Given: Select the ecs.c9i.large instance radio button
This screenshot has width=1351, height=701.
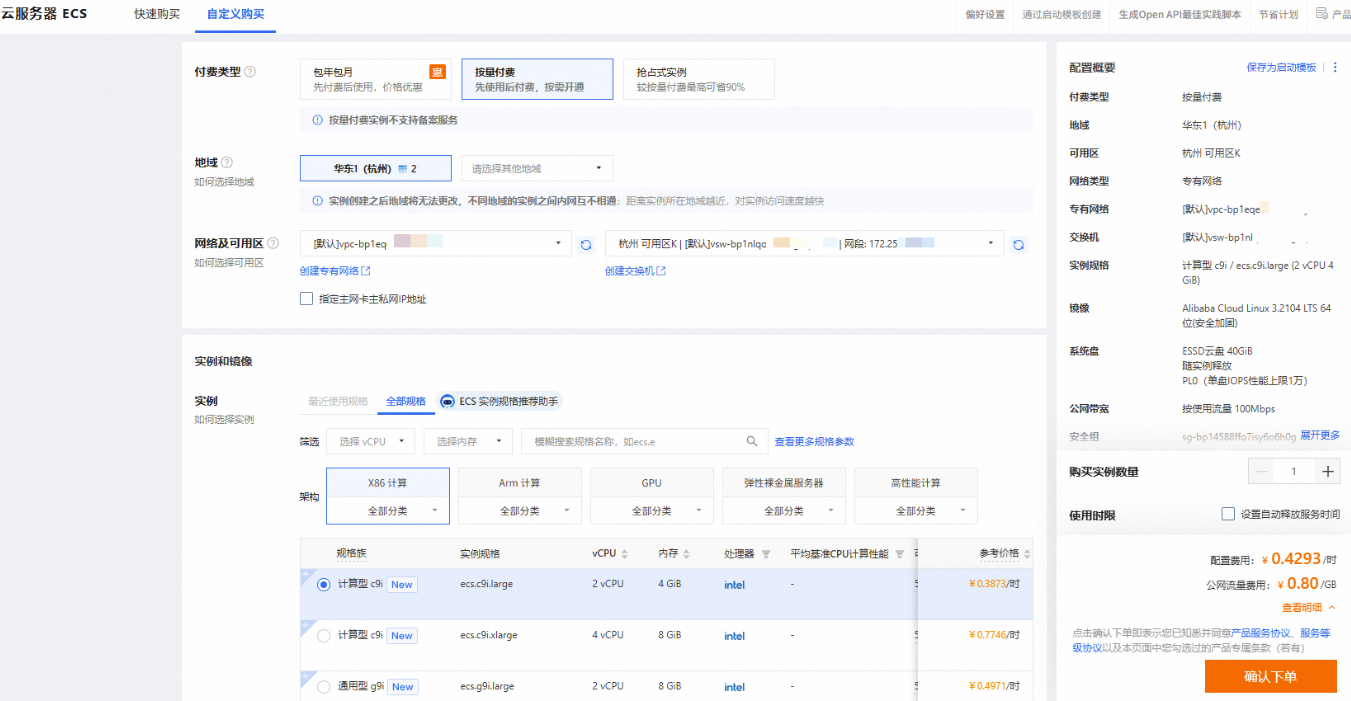Looking at the screenshot, I should pos(323,585).
